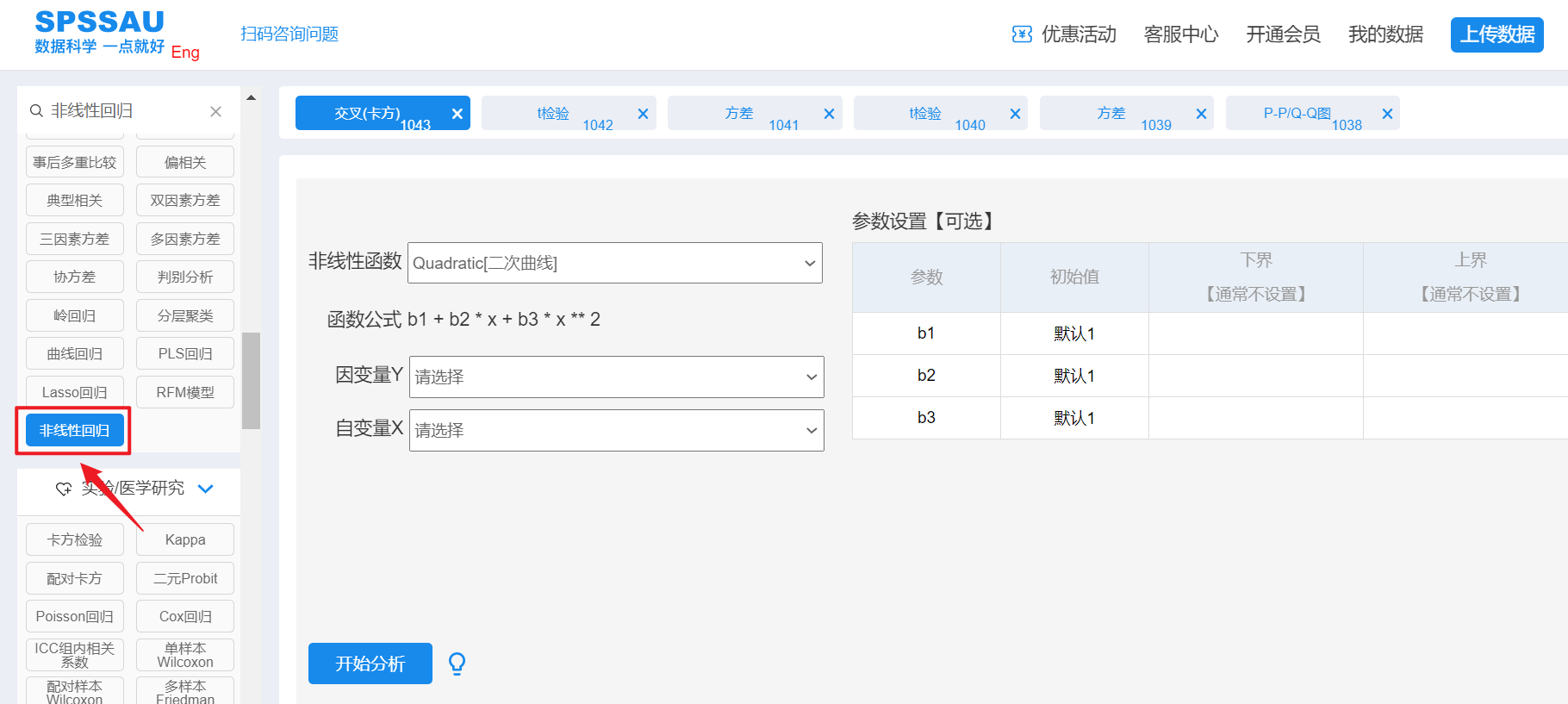Switch to the t检验 1040 tab

click(925, 114)
